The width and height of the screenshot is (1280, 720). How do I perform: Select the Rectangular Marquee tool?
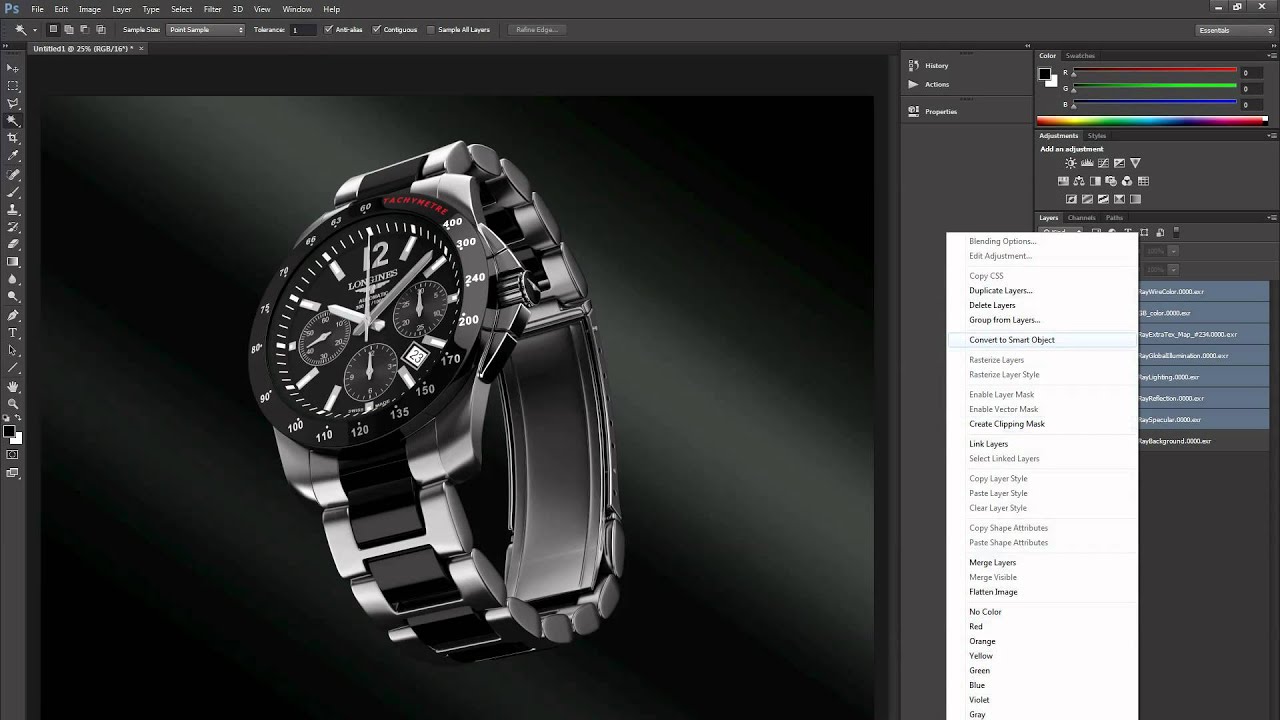pos(13,85)
